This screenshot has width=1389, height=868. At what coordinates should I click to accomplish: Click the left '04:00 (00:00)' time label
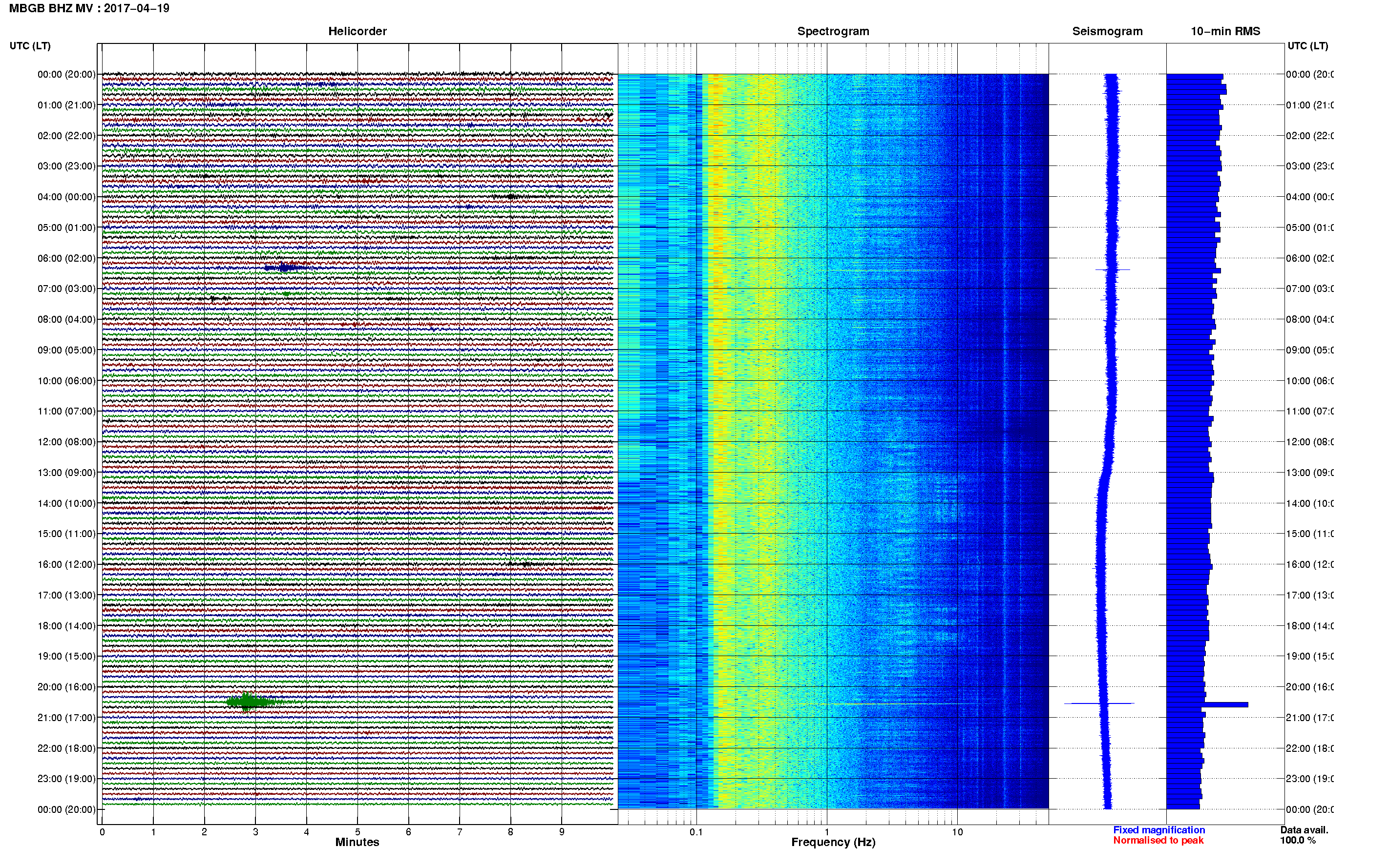click(x=66, y=197)
